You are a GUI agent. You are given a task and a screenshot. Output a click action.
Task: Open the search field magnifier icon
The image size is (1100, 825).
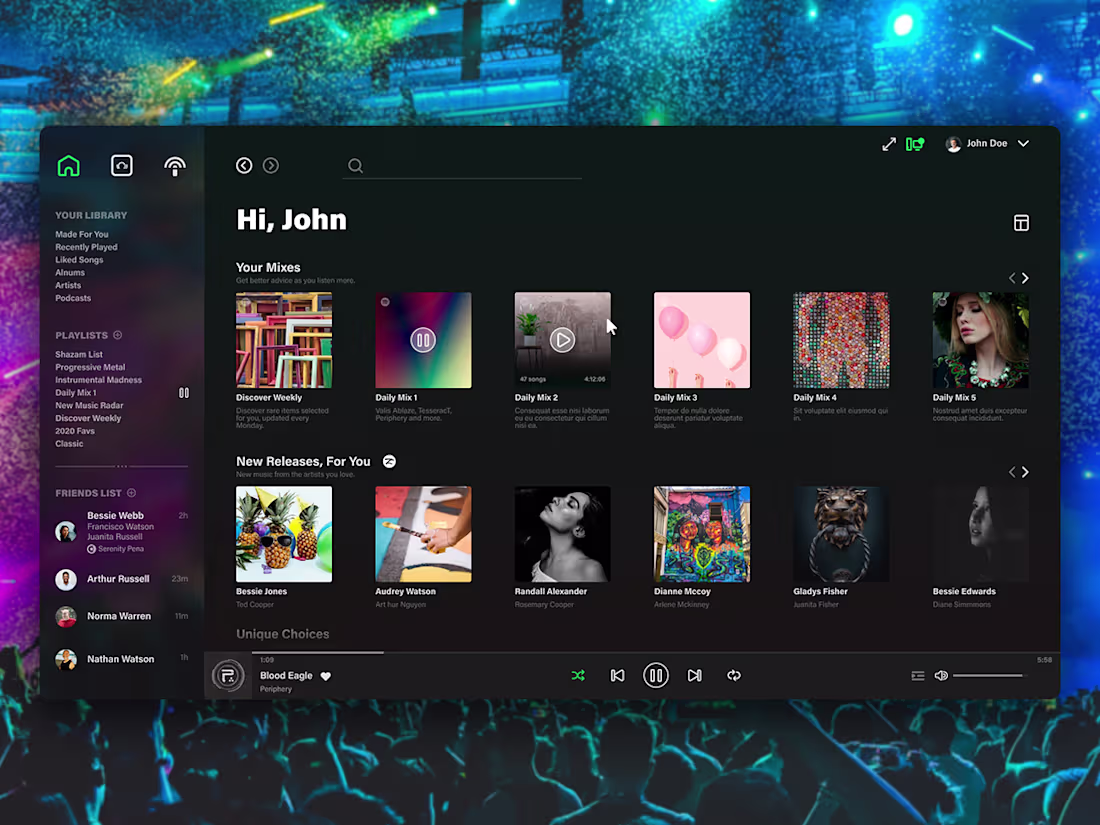pos(355,166)
